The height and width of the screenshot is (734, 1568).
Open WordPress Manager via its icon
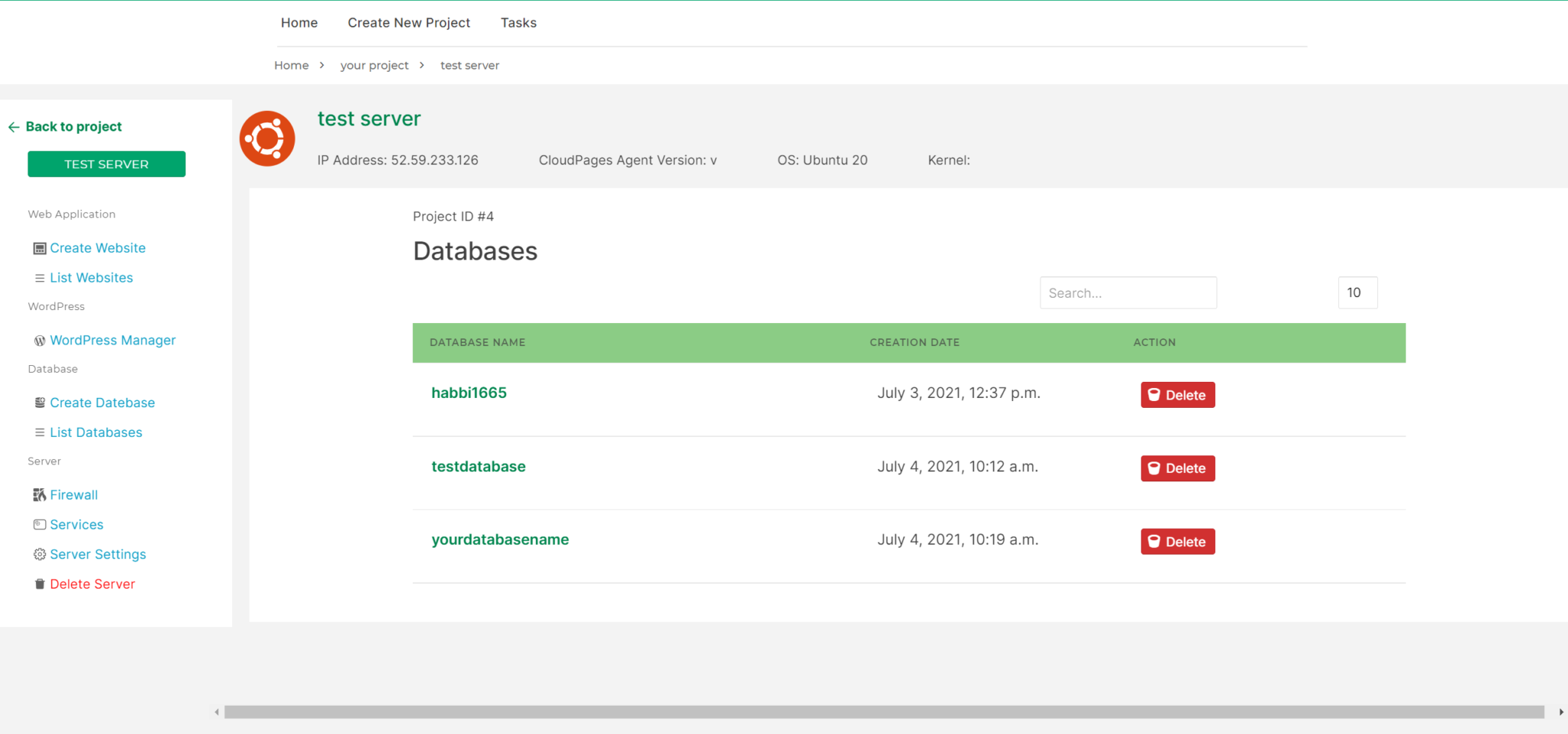click(x=39, y=340)
